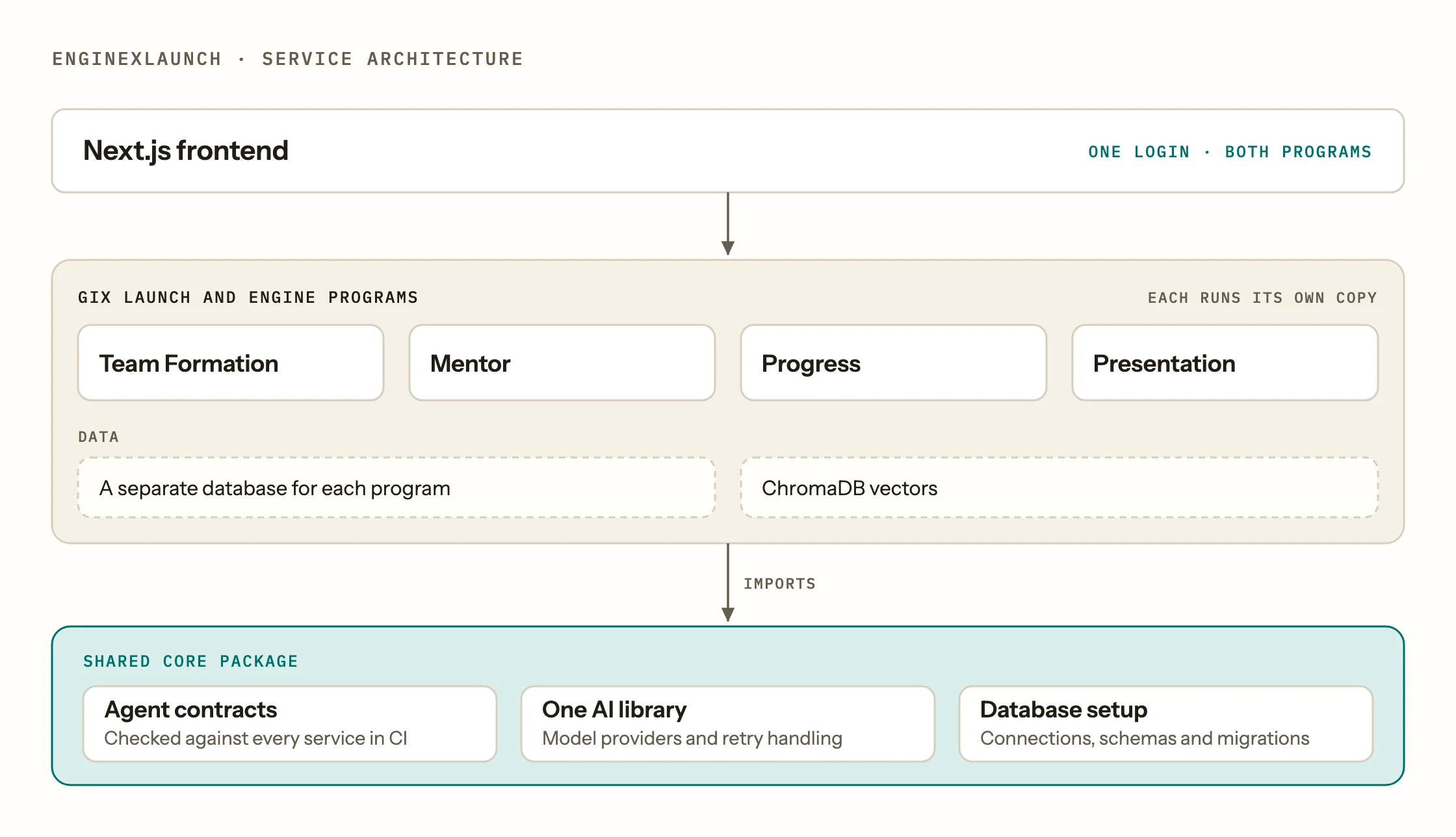Click the SHARED CORE PACKAGE heading
The image size is (1456, 837).
coord(190,662)
